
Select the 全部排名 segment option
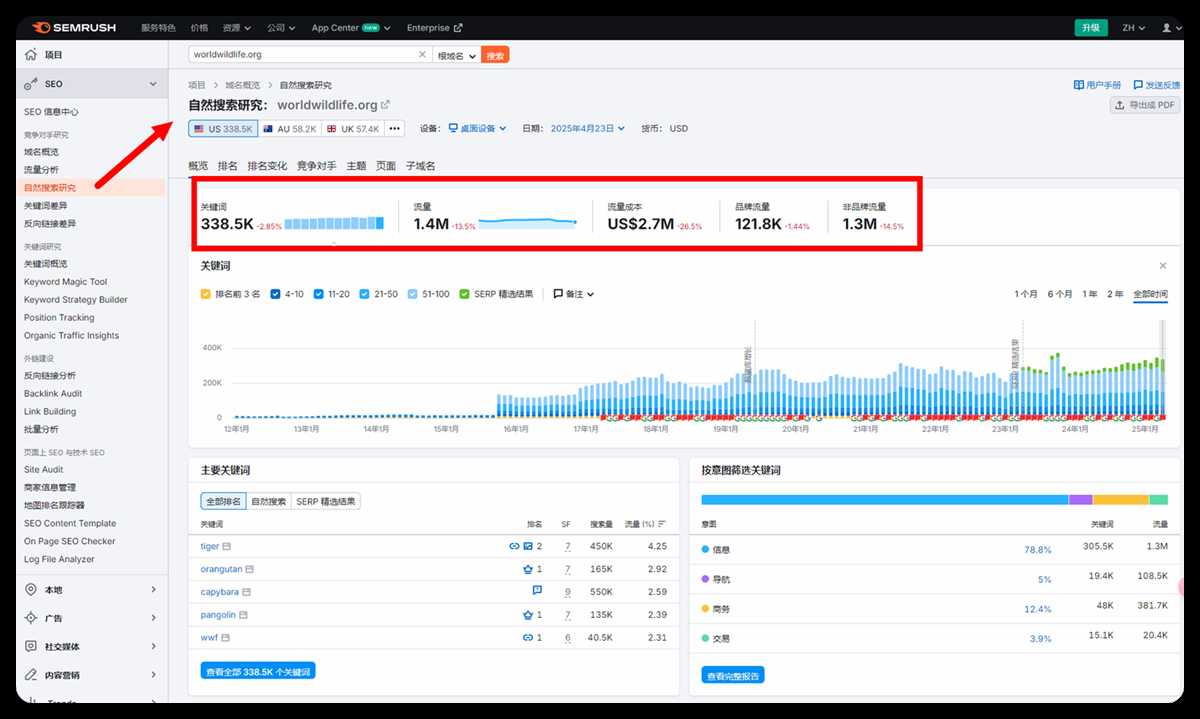(223, 501)
